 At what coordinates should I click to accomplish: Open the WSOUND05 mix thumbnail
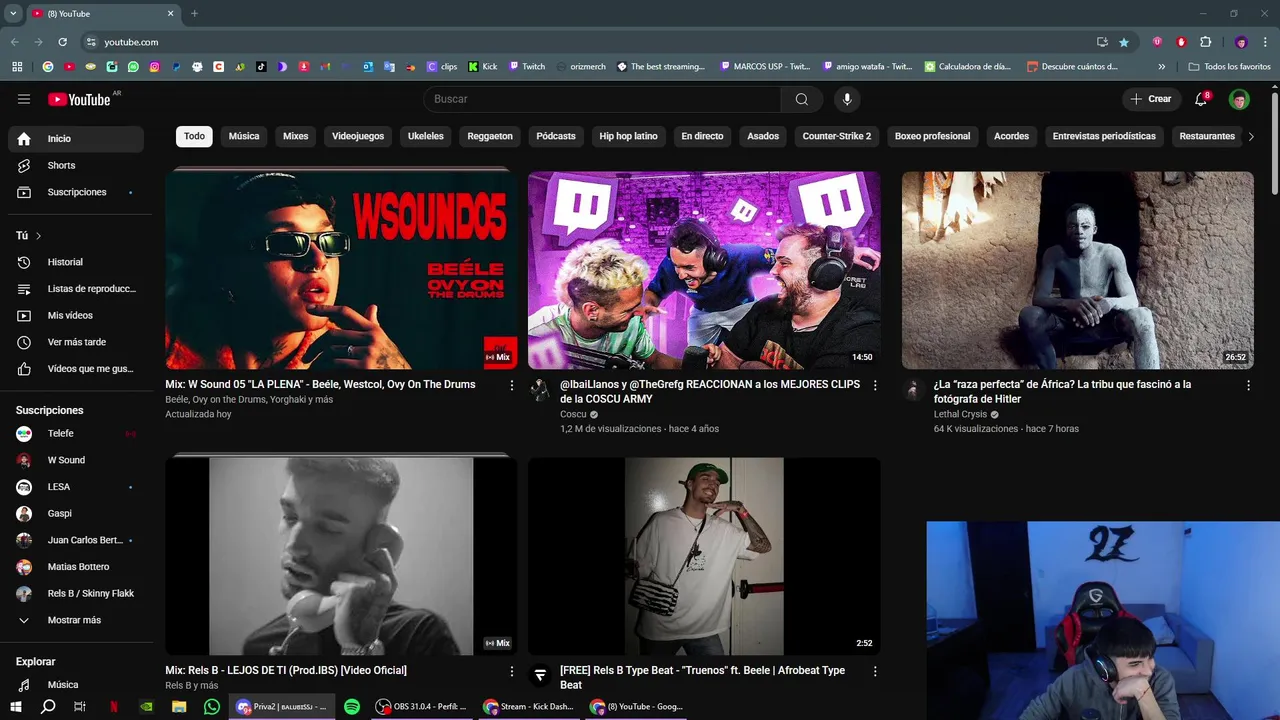[x=341, y=270]
